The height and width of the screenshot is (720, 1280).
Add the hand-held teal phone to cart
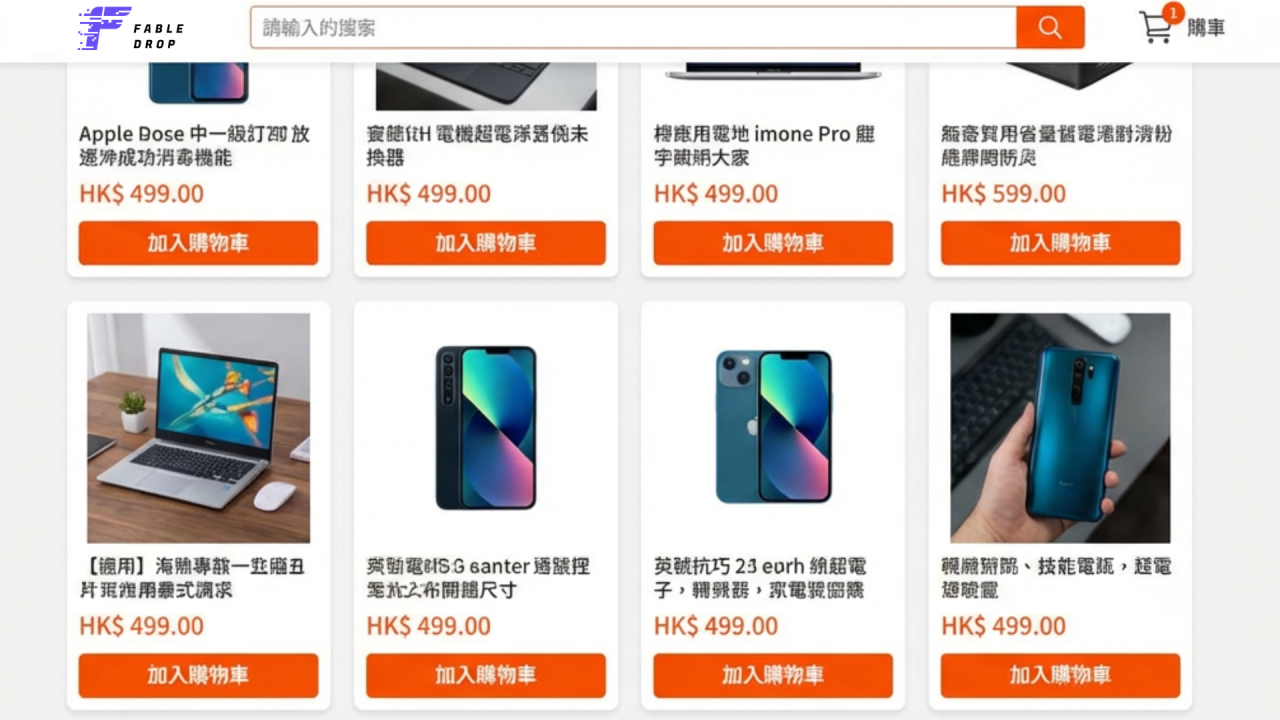pyautogui.click(x=1060, y=675)
